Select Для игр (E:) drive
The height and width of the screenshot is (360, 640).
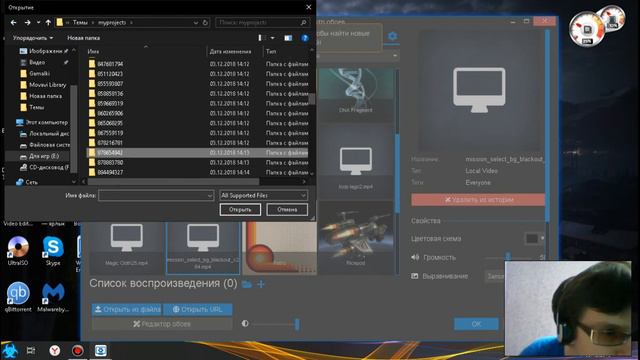pos(44,156)
